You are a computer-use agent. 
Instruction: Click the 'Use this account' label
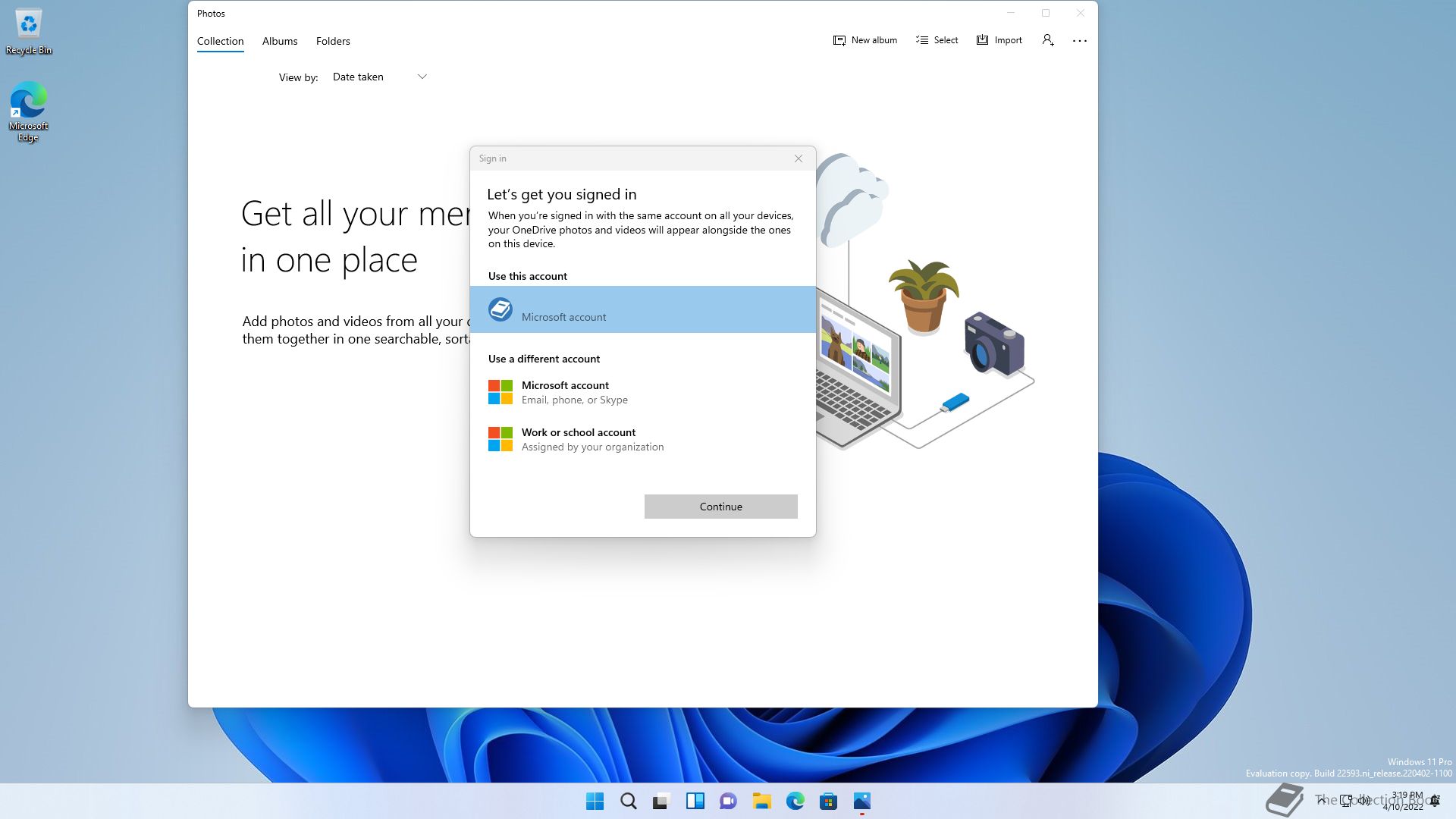pyautogui.click(x=528, y=276)
